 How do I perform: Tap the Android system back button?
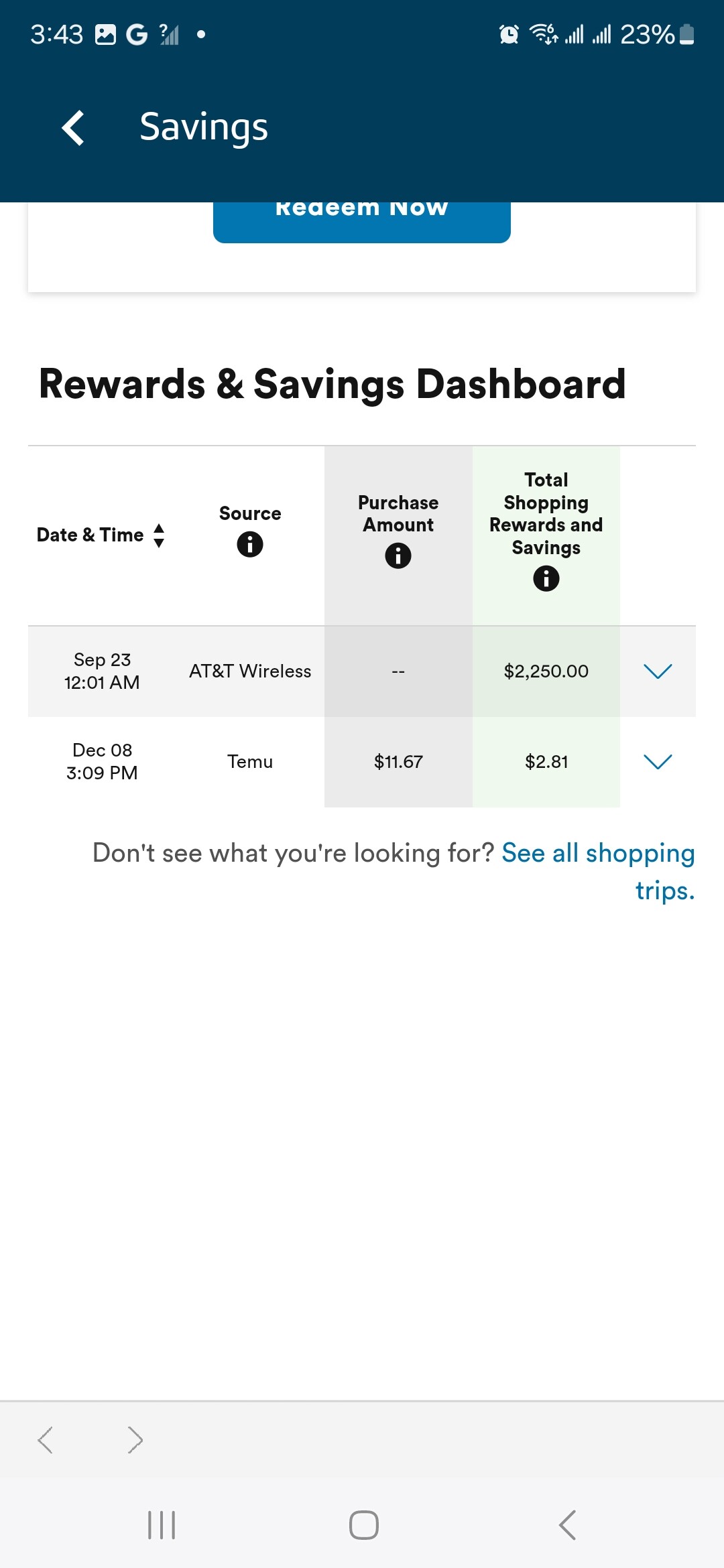[x=567, y=1525]
